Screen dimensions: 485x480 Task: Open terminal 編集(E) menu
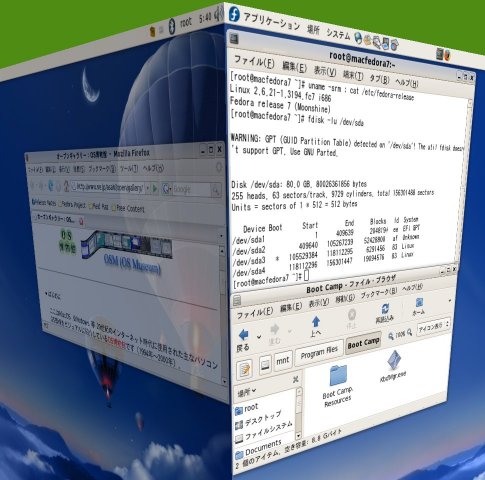[x=294, y=66]
